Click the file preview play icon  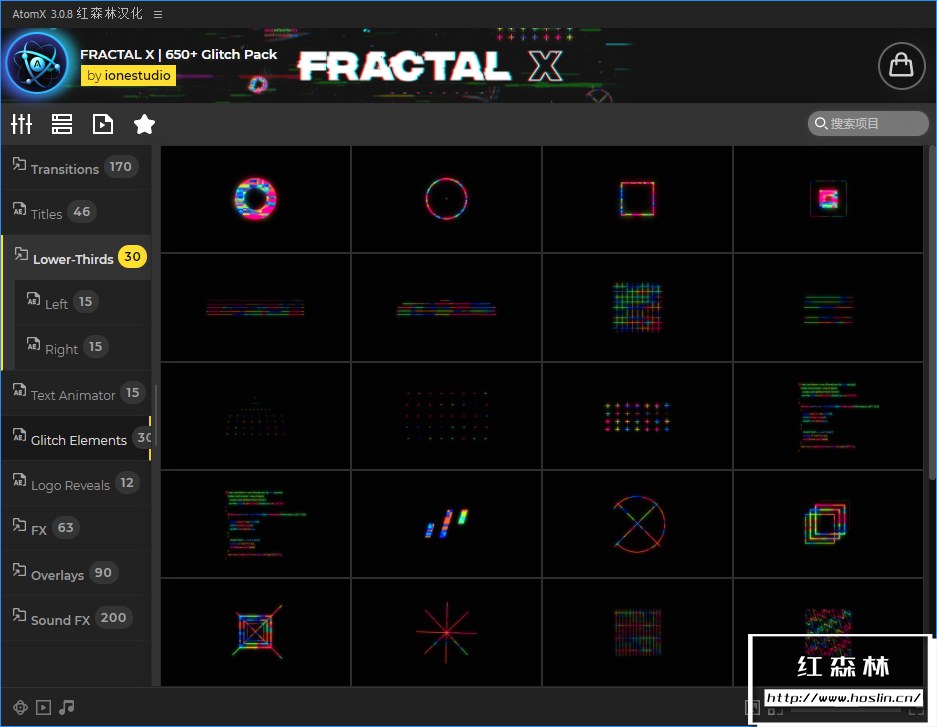[103, 124]
